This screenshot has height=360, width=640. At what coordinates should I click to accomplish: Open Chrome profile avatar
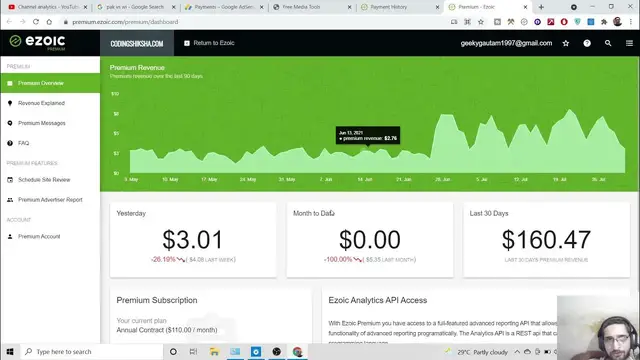(x=618, y=22)
